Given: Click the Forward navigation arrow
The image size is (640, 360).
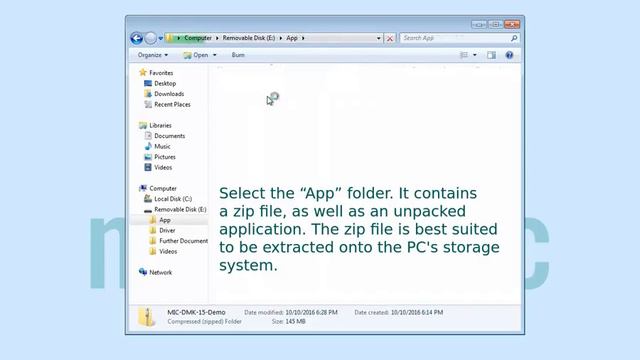Looking at the screenshot, I should (151, 38).
